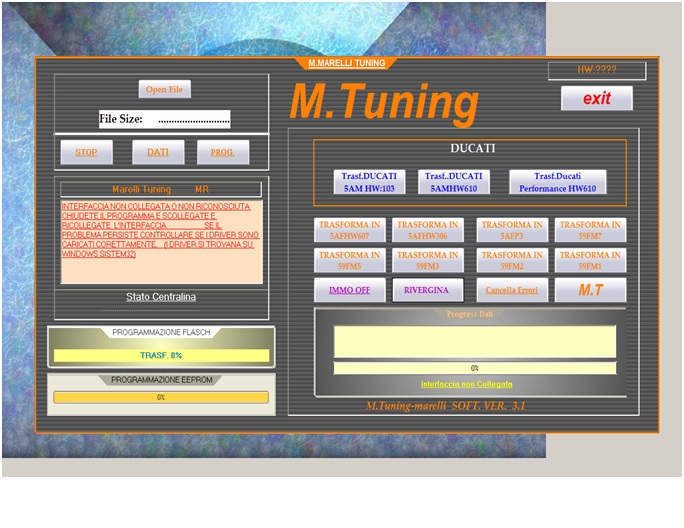Start programming with PROG. button
Screen dimensions: 684x528
point(223,152)
